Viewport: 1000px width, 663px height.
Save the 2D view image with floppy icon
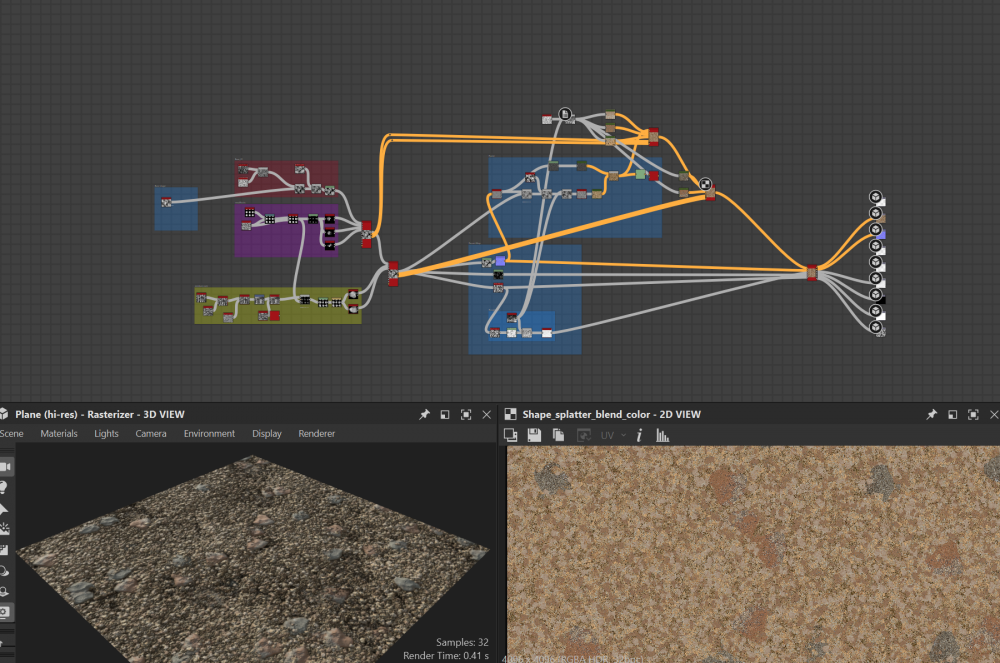point(534,435)
